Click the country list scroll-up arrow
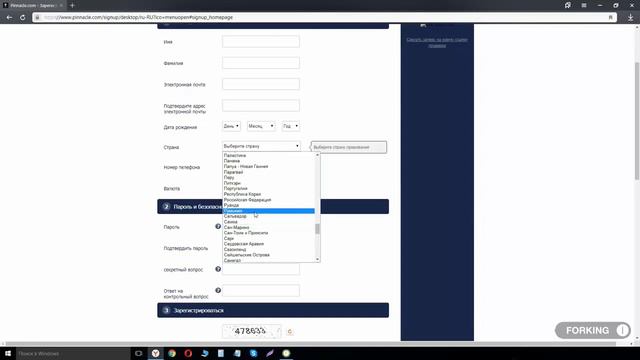The image size is (640, 360). pos(318,155)
